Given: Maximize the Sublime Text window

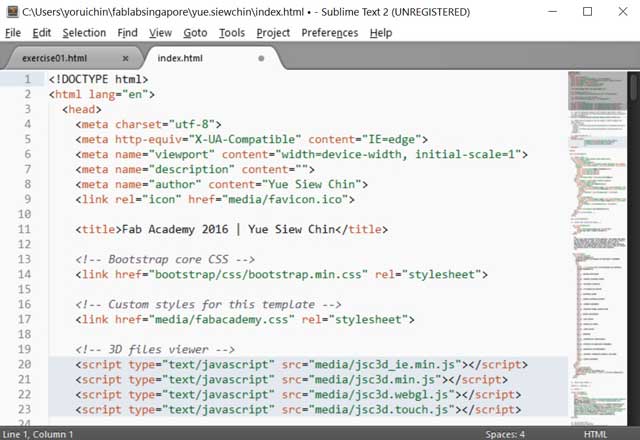Looking at the screenshot, I should (587, 11).
